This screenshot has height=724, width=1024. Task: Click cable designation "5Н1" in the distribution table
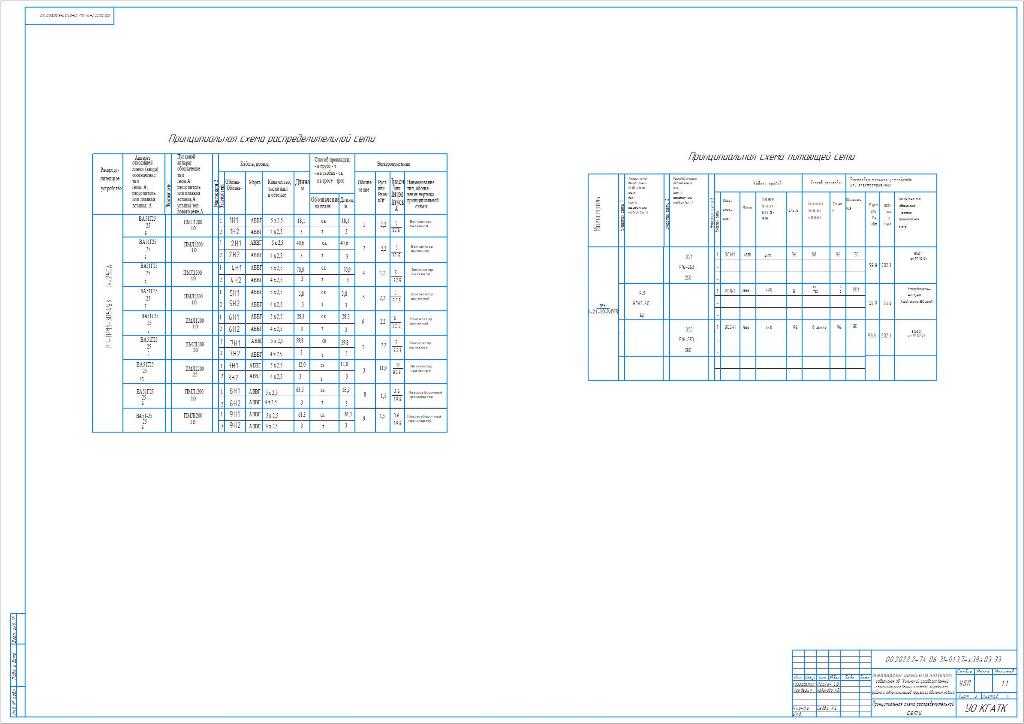click(x=234, y=293)
